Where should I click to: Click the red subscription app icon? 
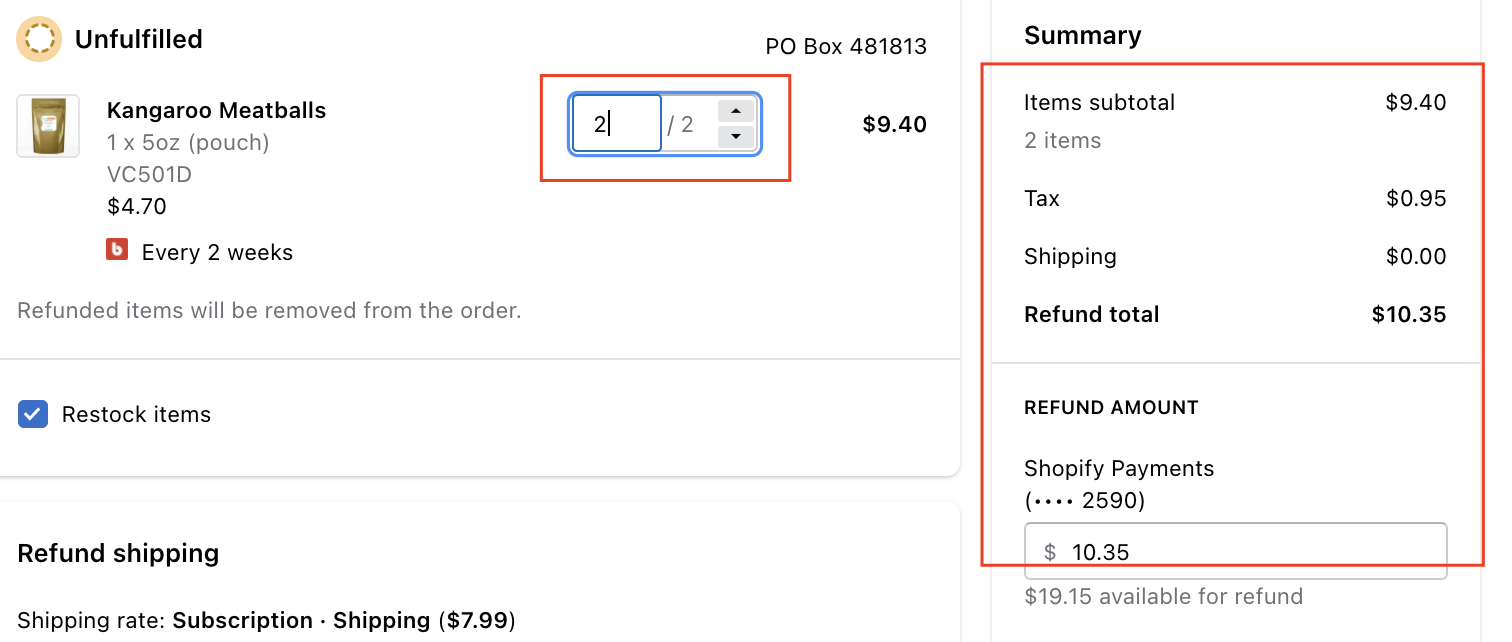click(x=117, y=250)
